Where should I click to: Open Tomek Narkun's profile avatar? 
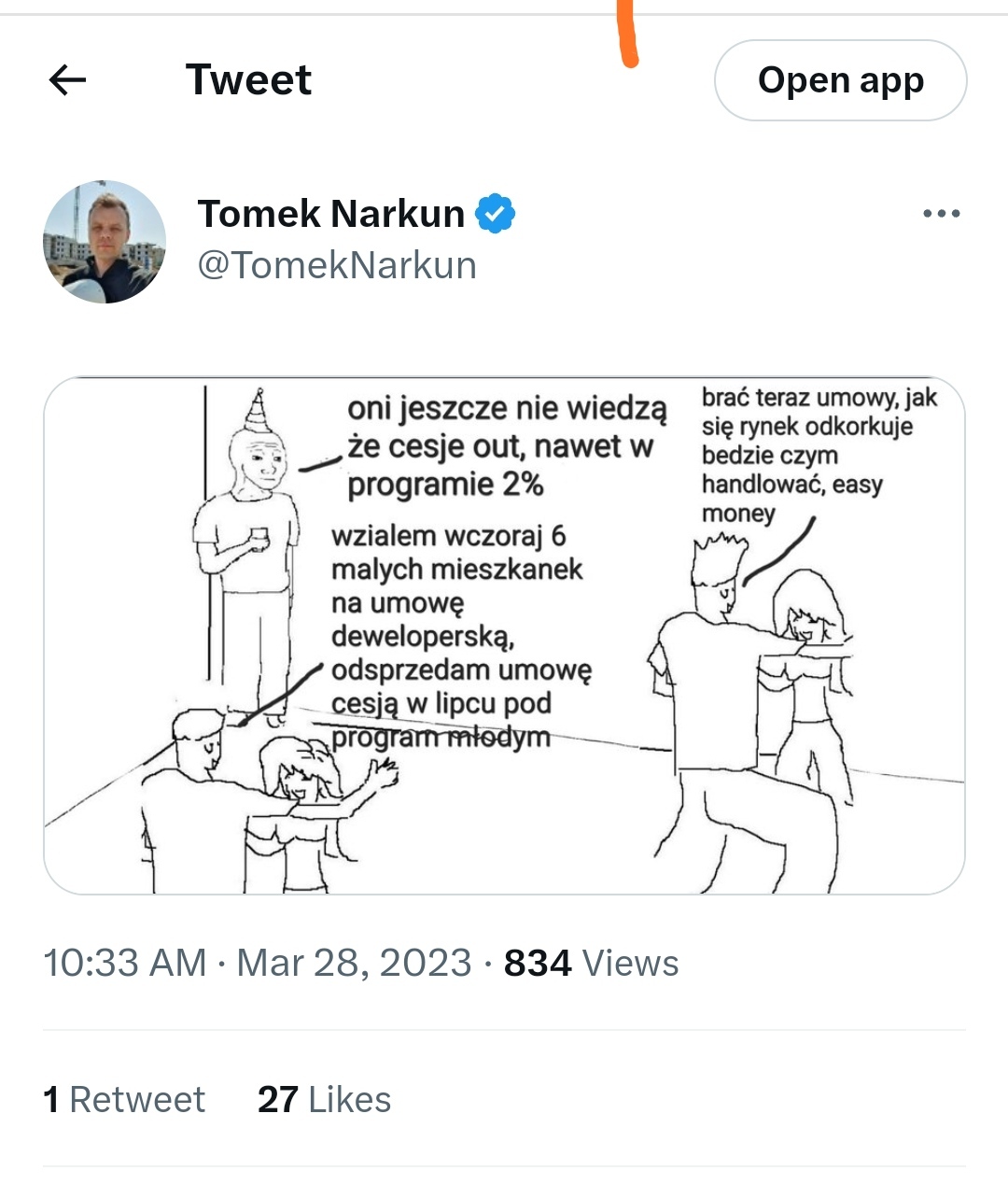[x=105, y=242]
